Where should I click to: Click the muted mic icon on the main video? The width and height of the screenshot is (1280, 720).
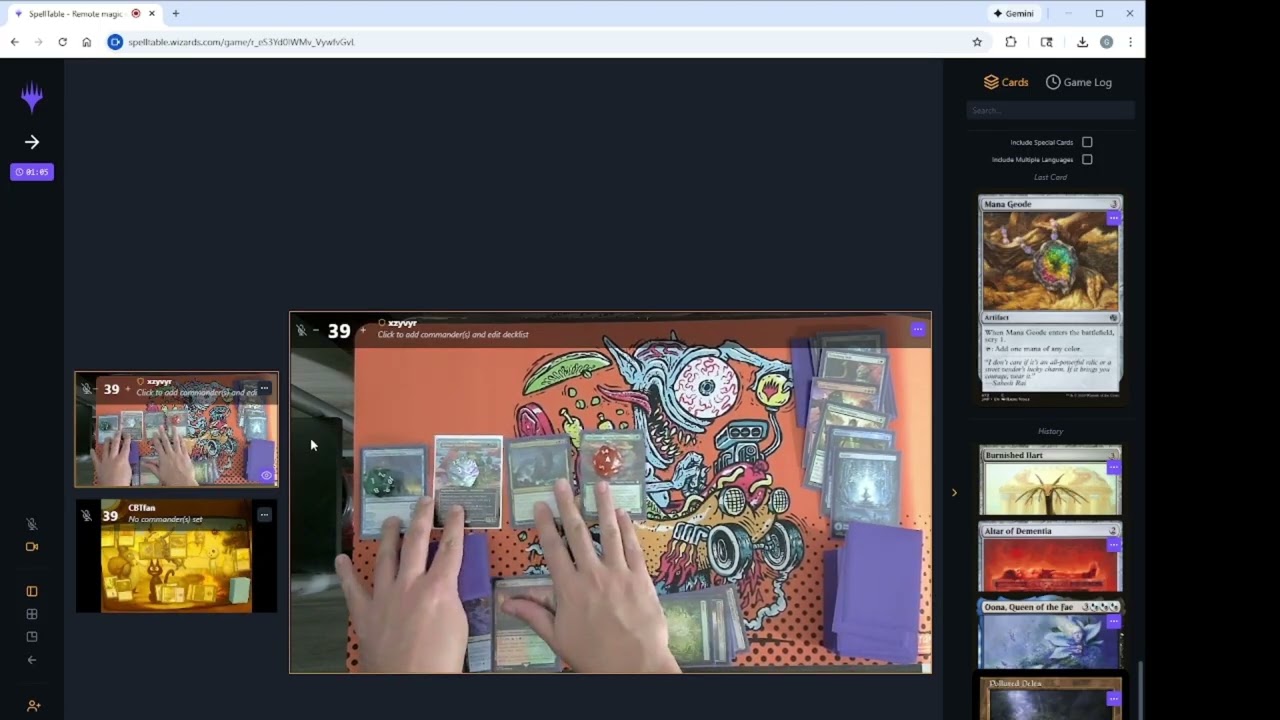[301, 331]
